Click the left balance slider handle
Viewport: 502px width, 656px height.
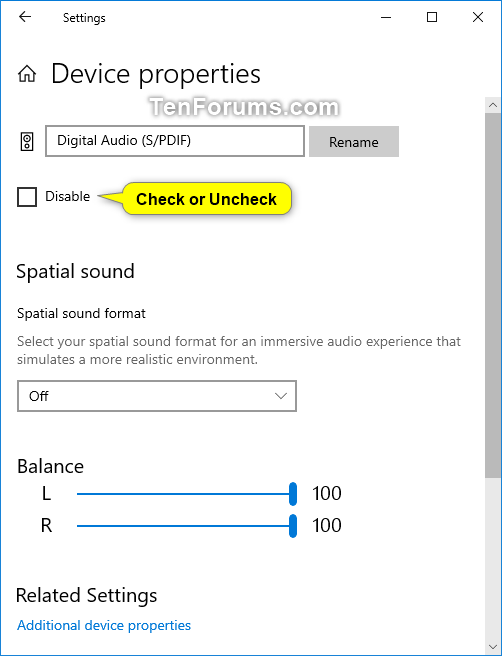pos(293,494)
